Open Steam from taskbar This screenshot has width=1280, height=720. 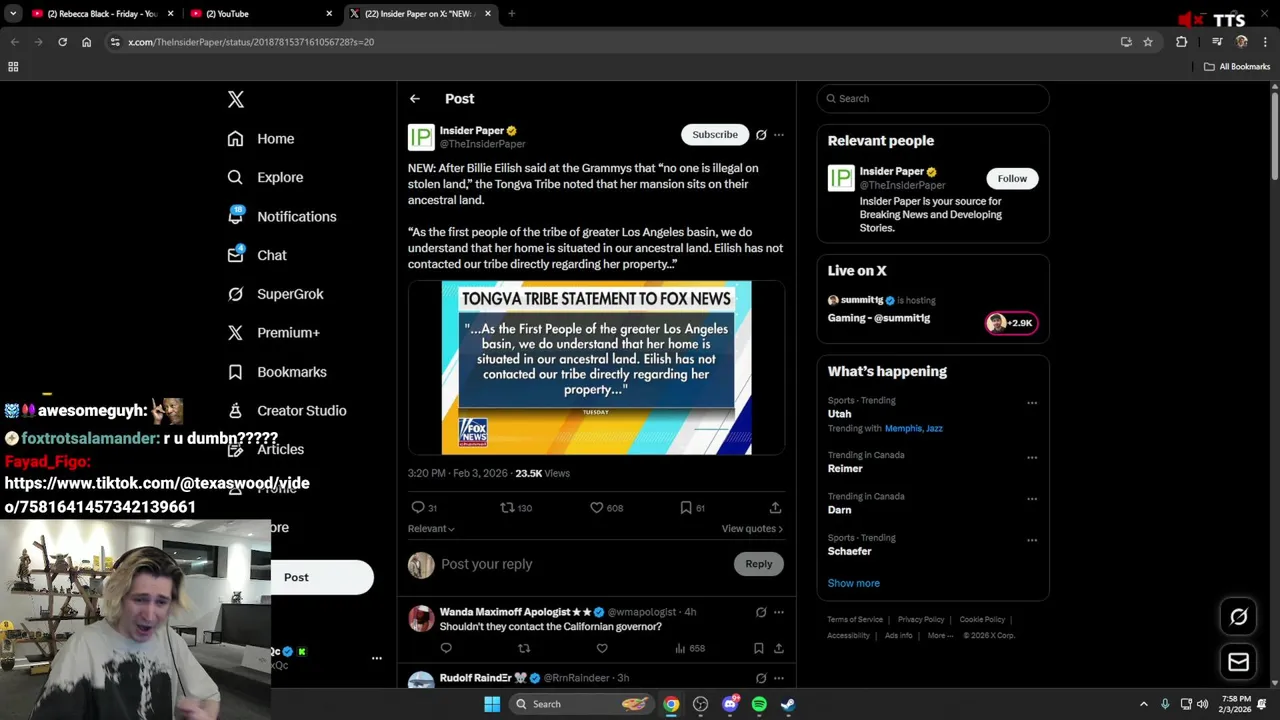click(x=788, y=704)
